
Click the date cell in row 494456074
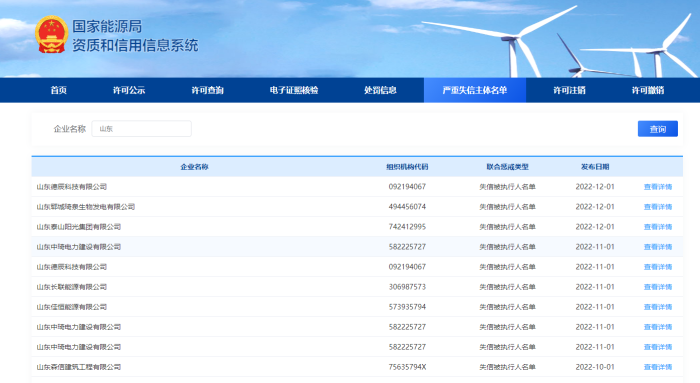click(x=595, y=207)
